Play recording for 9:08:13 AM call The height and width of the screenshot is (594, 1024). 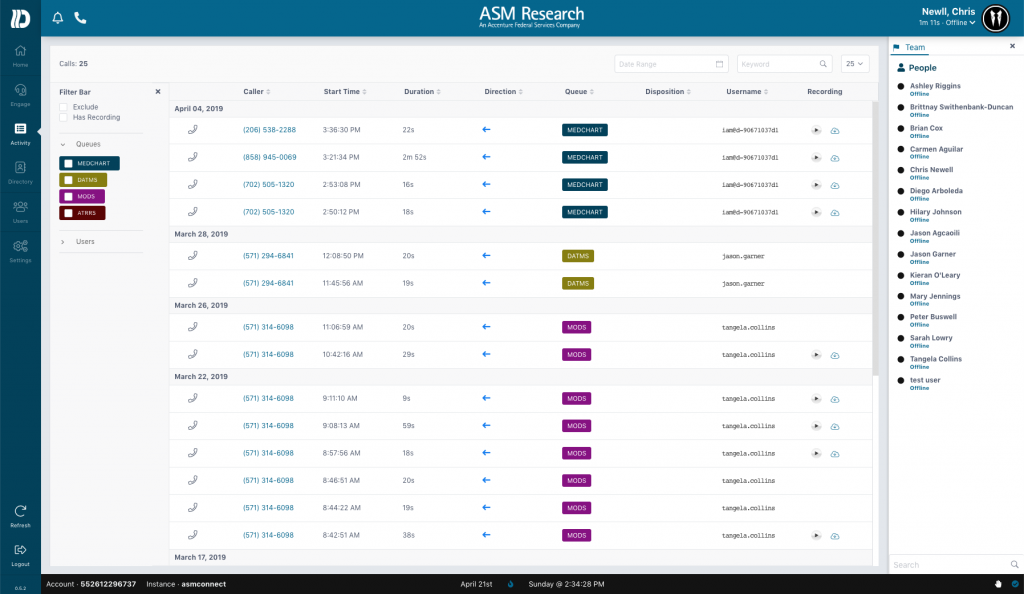pos(816,426)
